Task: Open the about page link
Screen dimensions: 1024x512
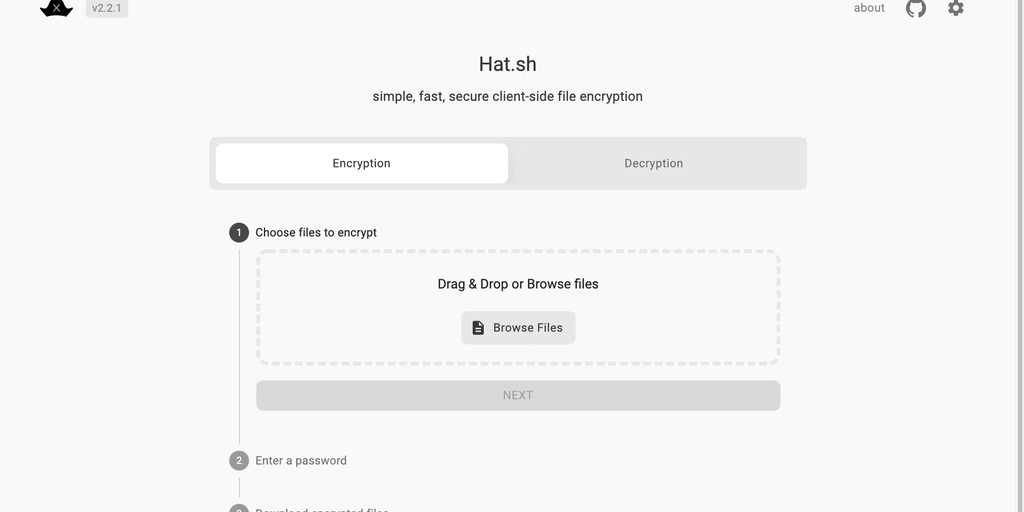Action: tap(869, 8)
